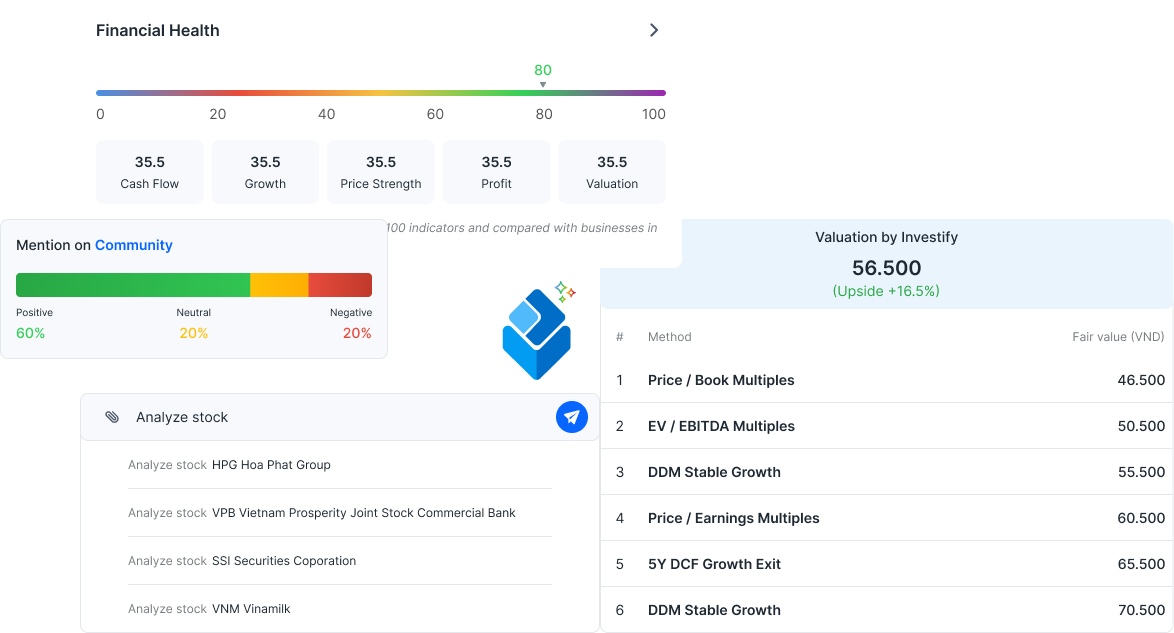Click the score marker at 80
The height and width of the screenshot is (633, 1174).
543,84
